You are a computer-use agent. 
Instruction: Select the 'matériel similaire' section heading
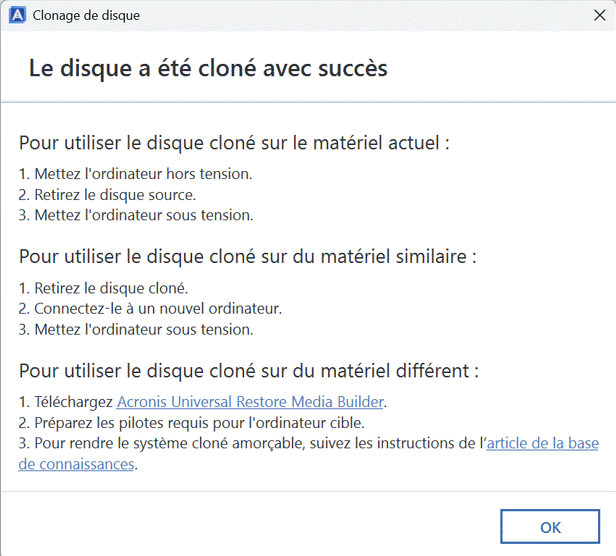pyautogui.click(x=248, y=257)
